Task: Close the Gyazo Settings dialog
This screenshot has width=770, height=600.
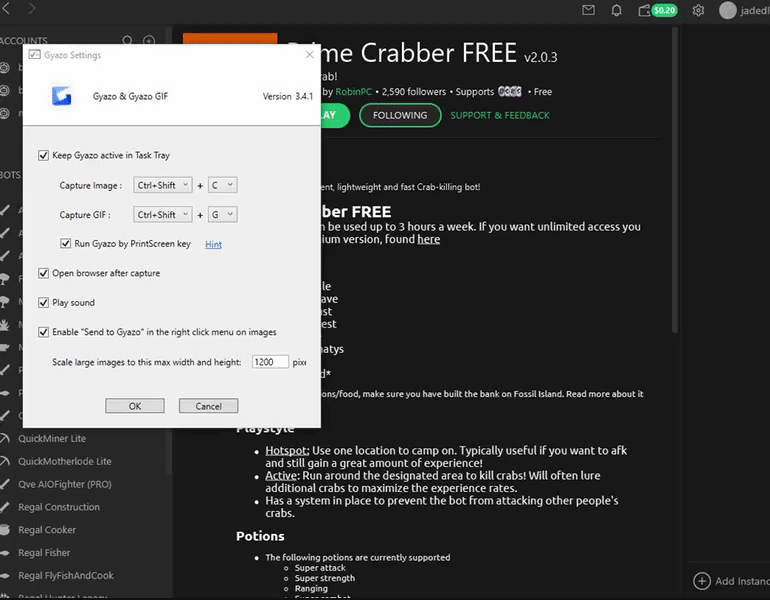Action: (309, 55)
